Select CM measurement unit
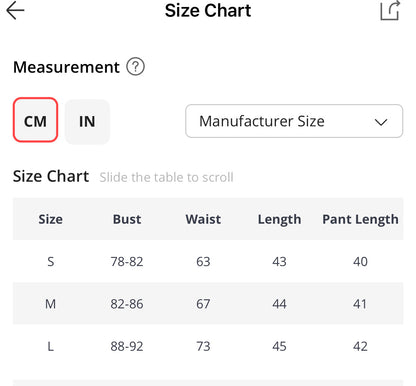The height and width of the screenshot is (386, 416). (35, 120)
